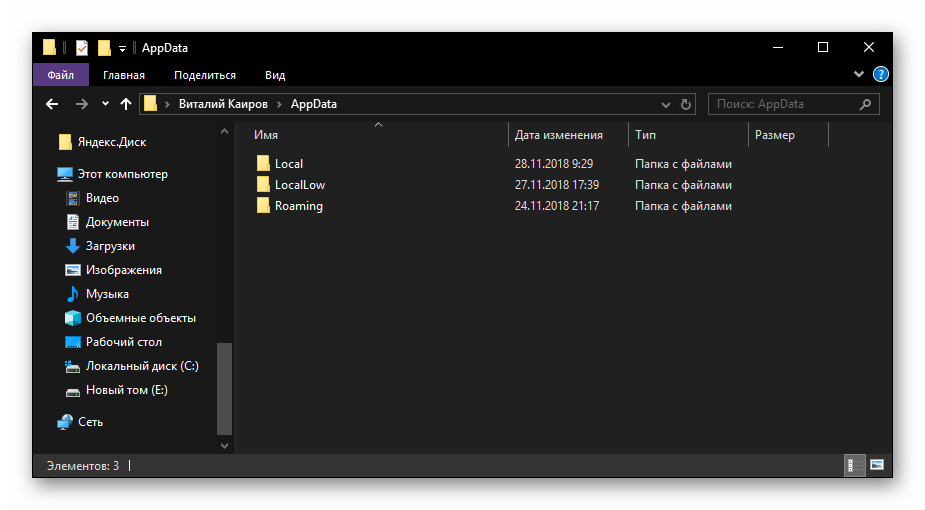Open the Roaming folder
This screenshot has width=925, height=510.
pos(298,206)
